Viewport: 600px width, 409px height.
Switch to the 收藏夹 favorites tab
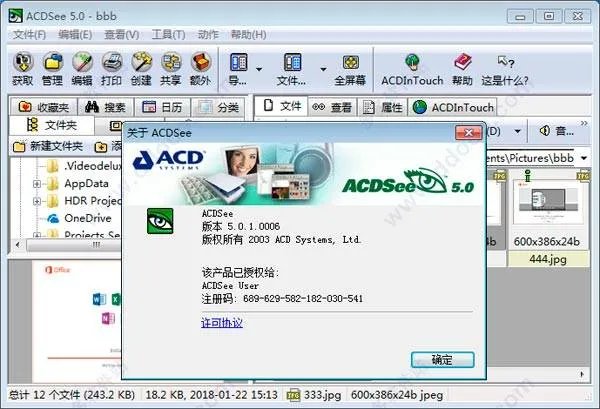tap(43, 107)
